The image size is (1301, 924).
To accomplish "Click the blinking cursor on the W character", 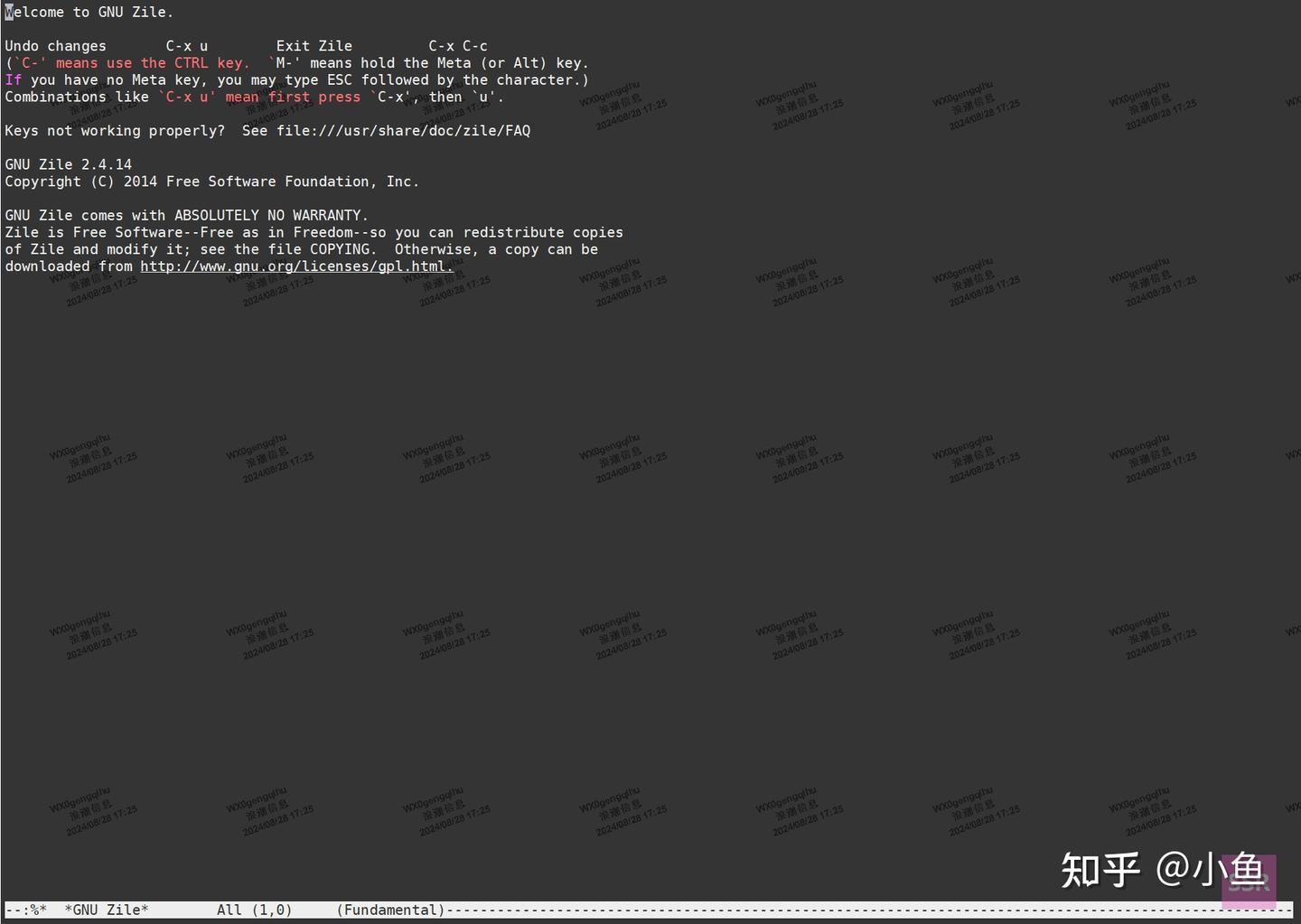I will point(8,12).
